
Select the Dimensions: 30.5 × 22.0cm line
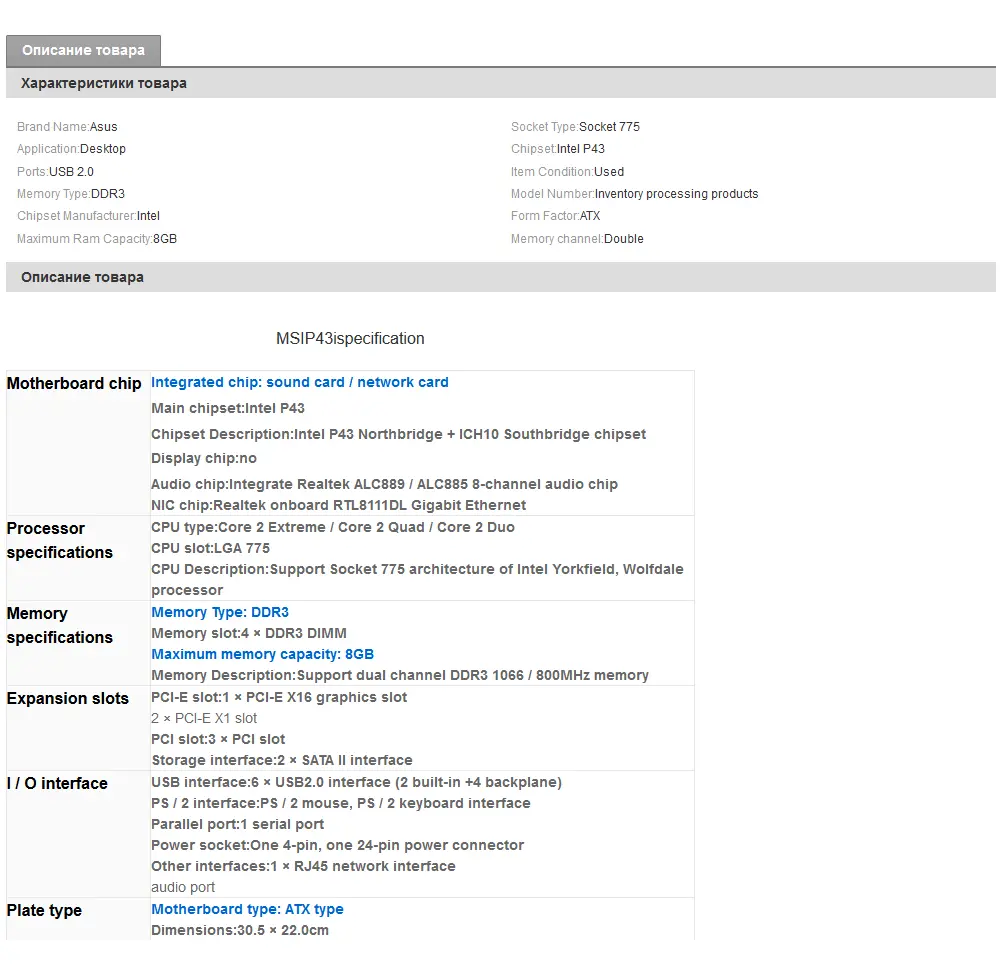point(240,930)
